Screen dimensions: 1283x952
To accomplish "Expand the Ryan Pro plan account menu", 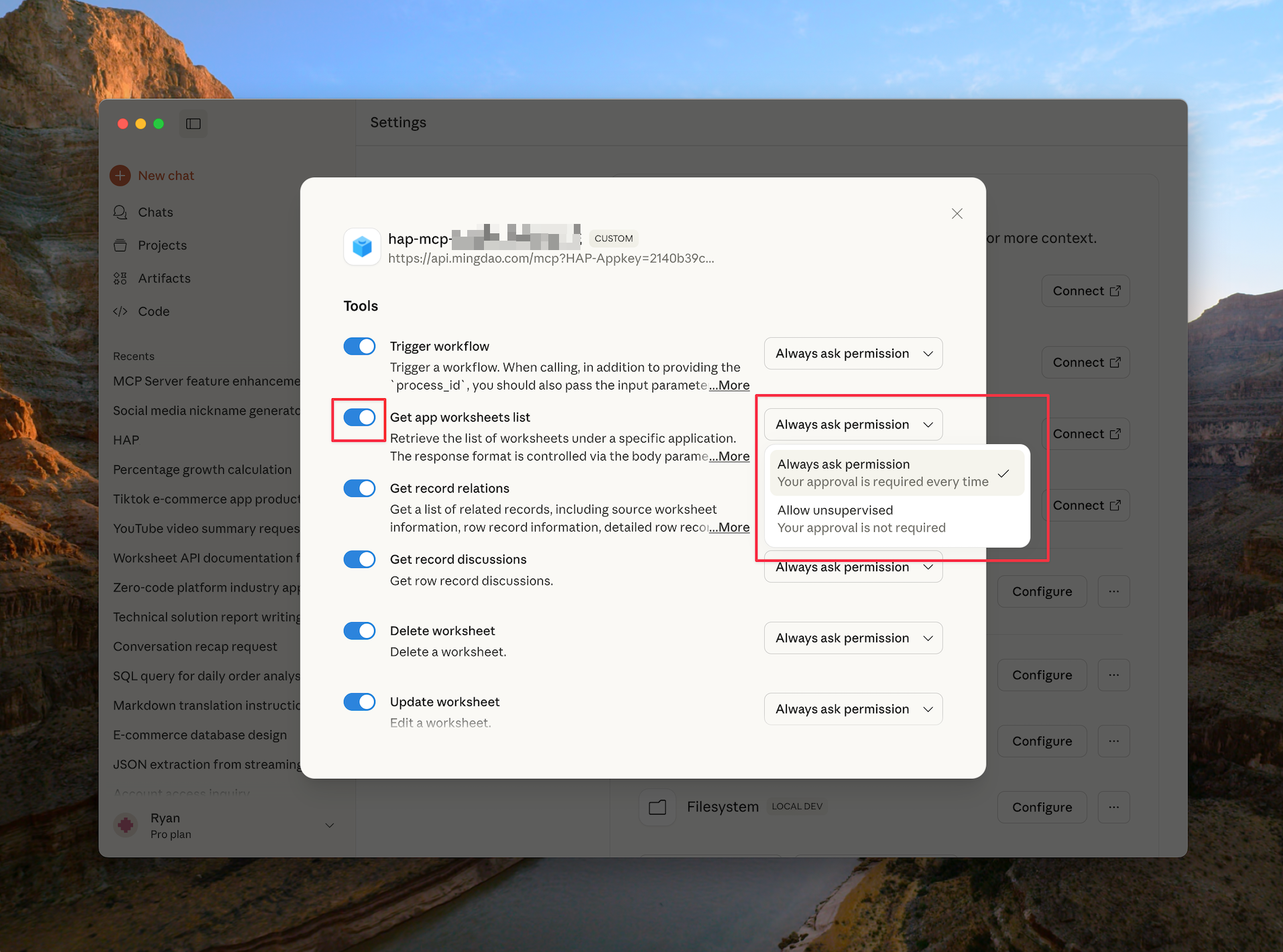I will click(x=329, y=825).
